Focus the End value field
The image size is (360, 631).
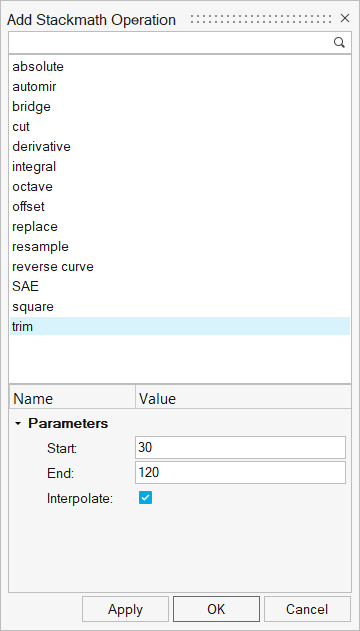click(240, 472)
